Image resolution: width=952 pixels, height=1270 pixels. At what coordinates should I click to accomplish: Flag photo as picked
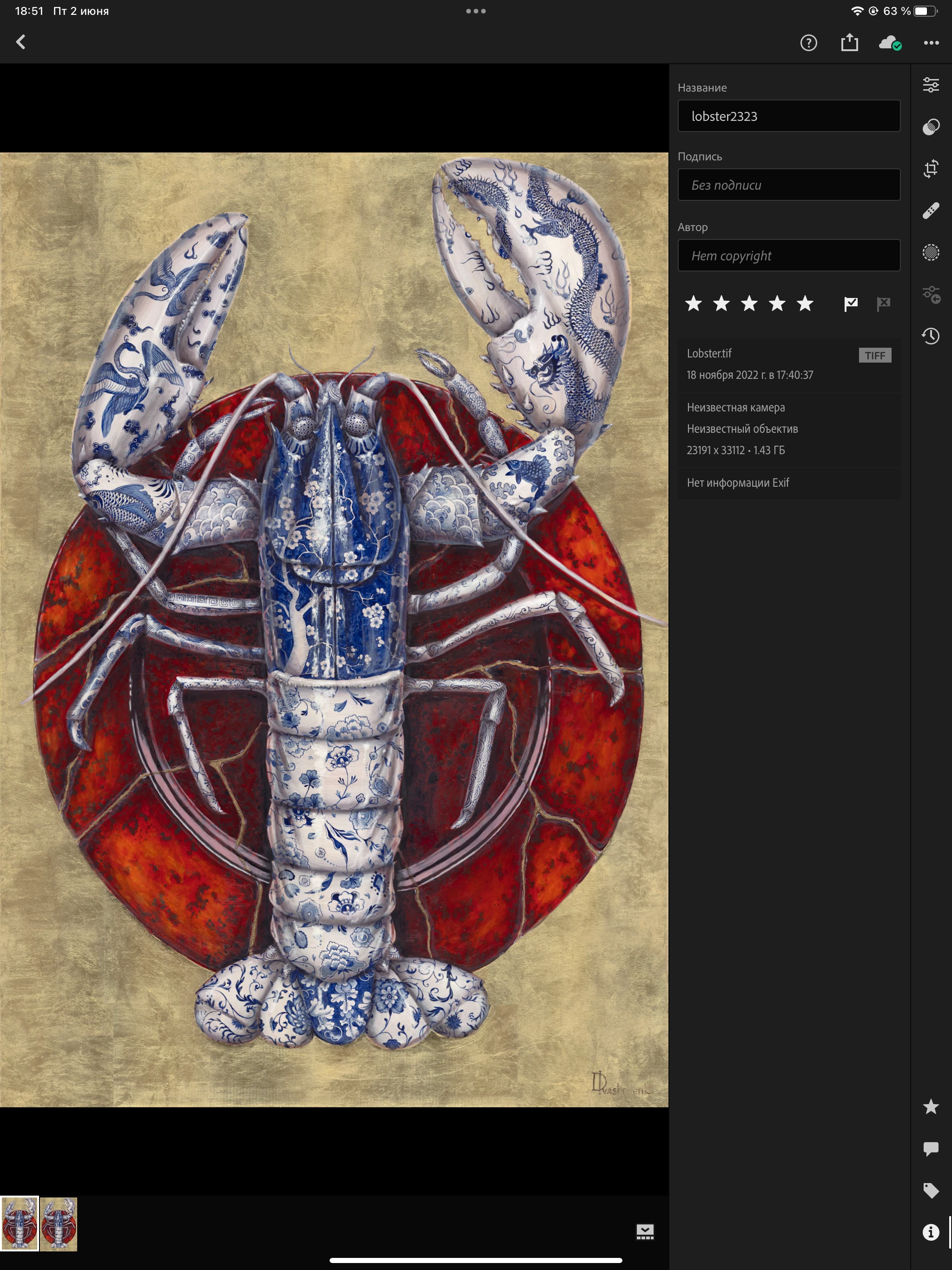point(851,304)
